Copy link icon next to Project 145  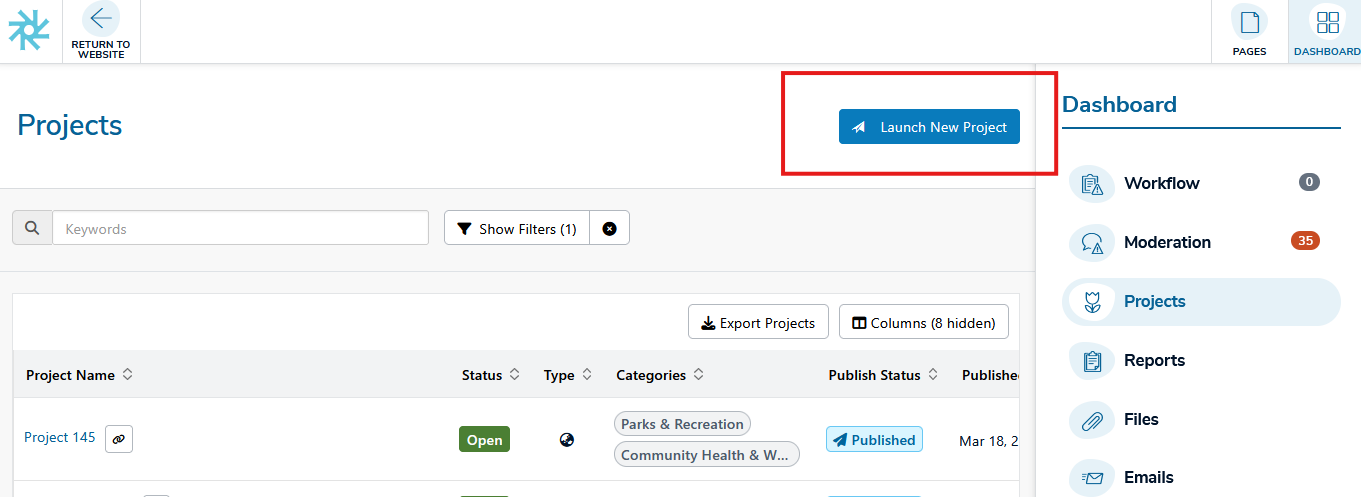click(119, 439)
